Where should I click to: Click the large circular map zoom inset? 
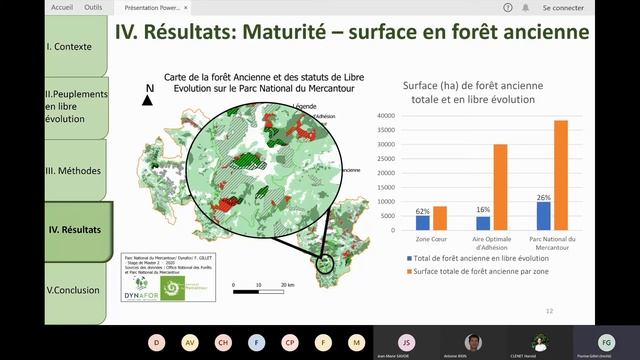(264, 170)
